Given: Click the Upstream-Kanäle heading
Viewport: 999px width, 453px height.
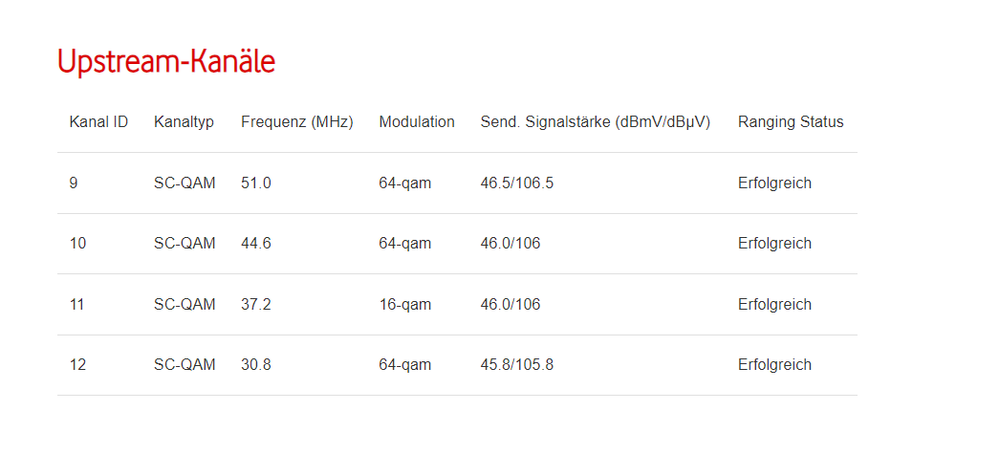Looking at the screenshot, I should pyautogui.click(x=166, y=62).
